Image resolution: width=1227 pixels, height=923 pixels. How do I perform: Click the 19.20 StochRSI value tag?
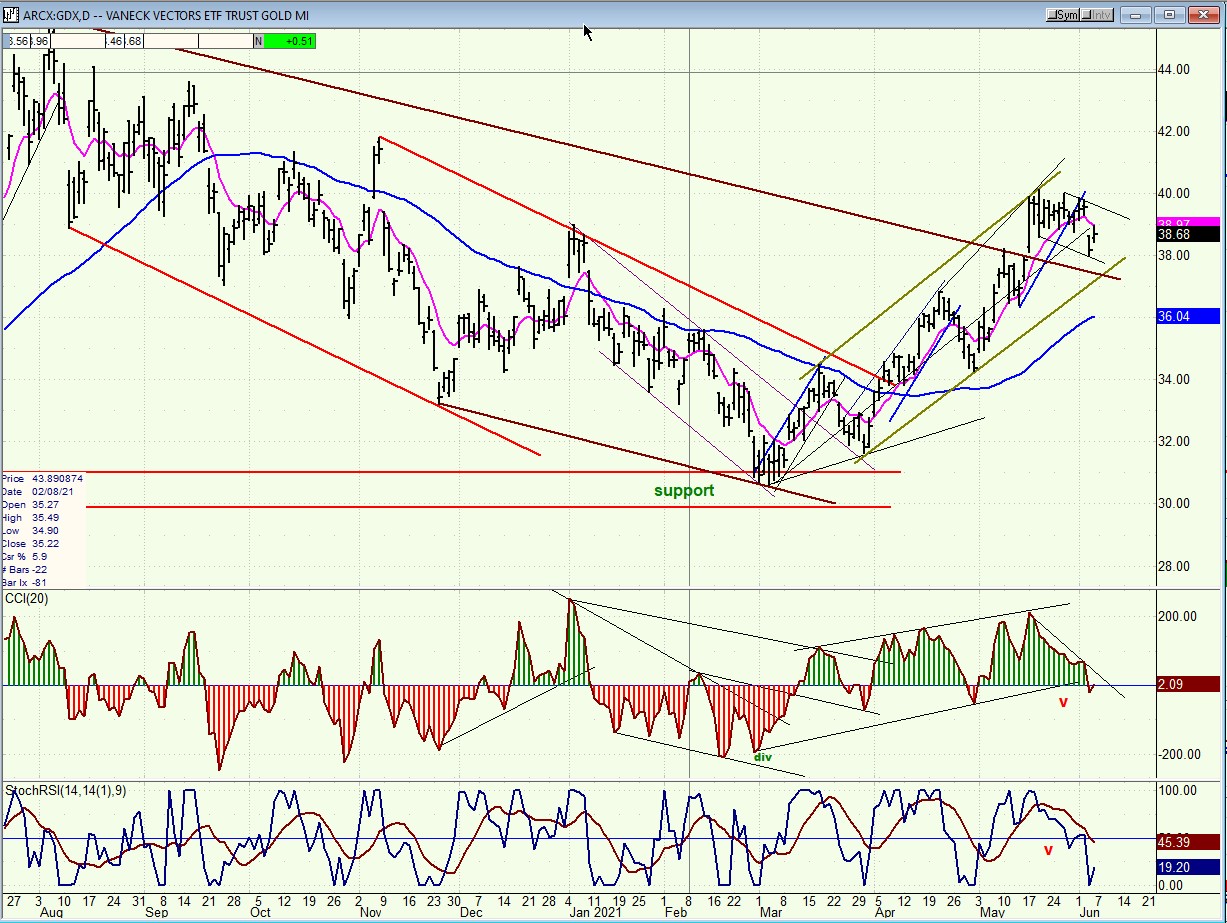click(x=1188, y=868)
